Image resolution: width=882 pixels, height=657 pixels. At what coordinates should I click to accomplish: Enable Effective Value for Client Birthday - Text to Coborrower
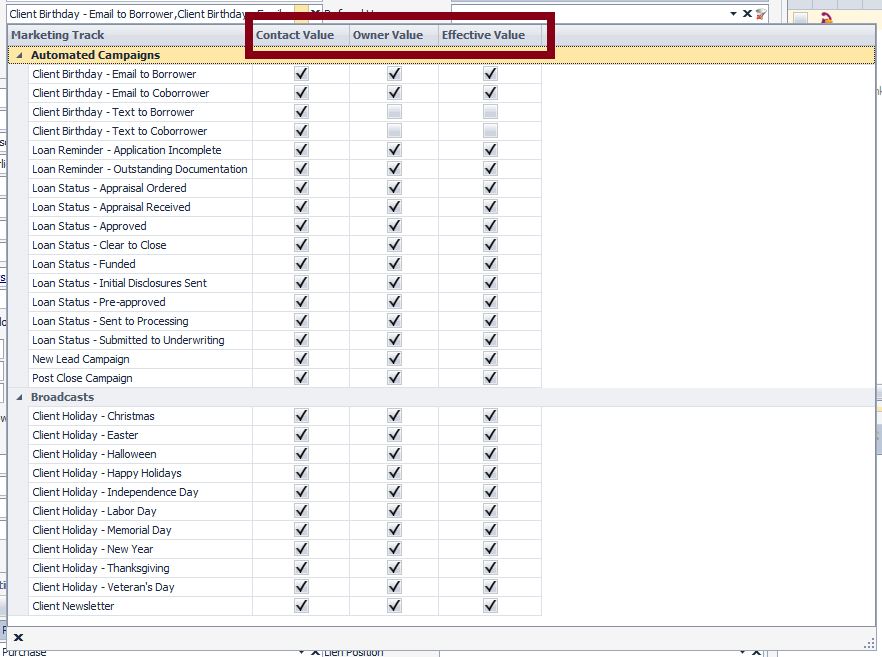click(489, 130)
